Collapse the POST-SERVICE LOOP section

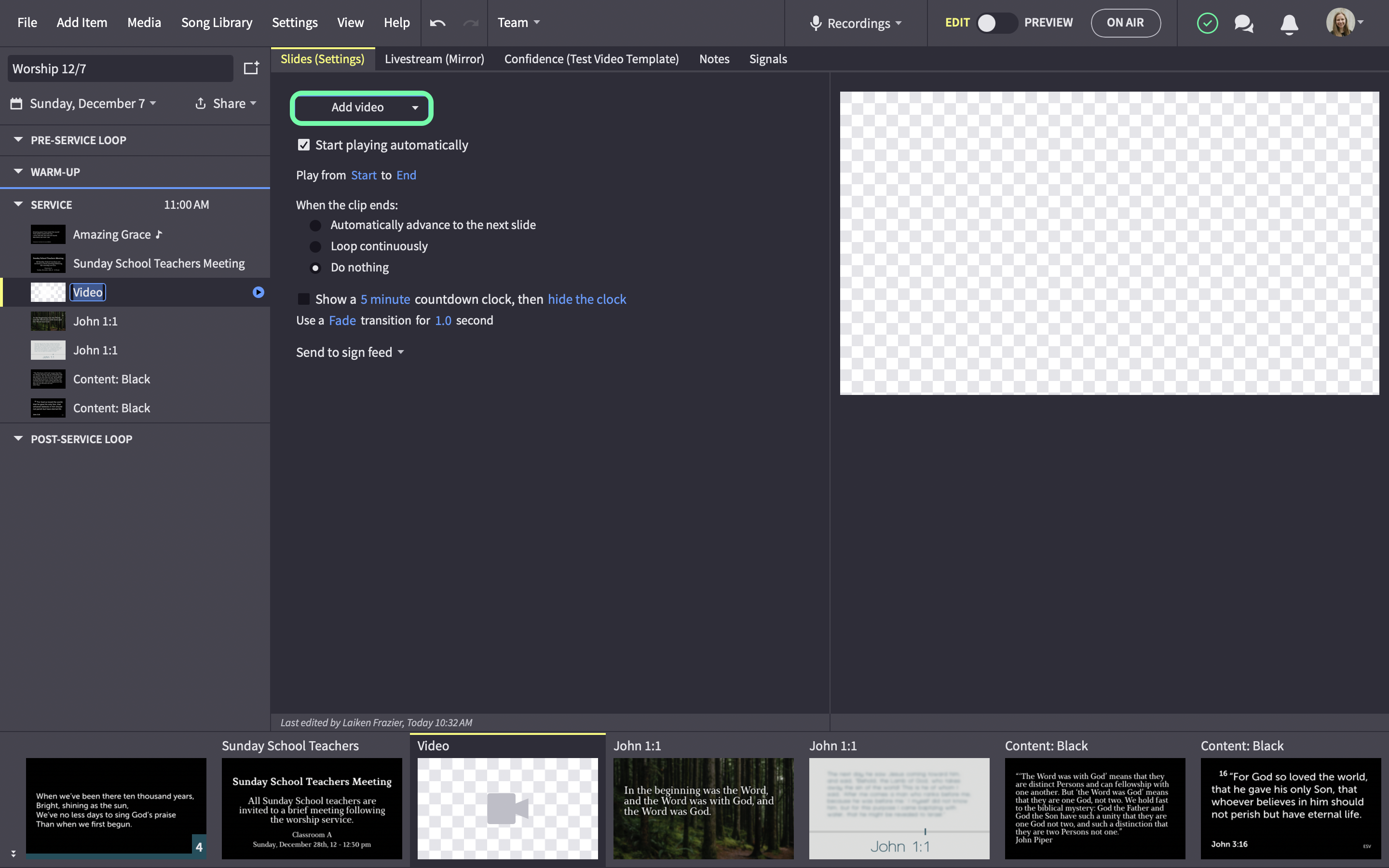[18, 438]
